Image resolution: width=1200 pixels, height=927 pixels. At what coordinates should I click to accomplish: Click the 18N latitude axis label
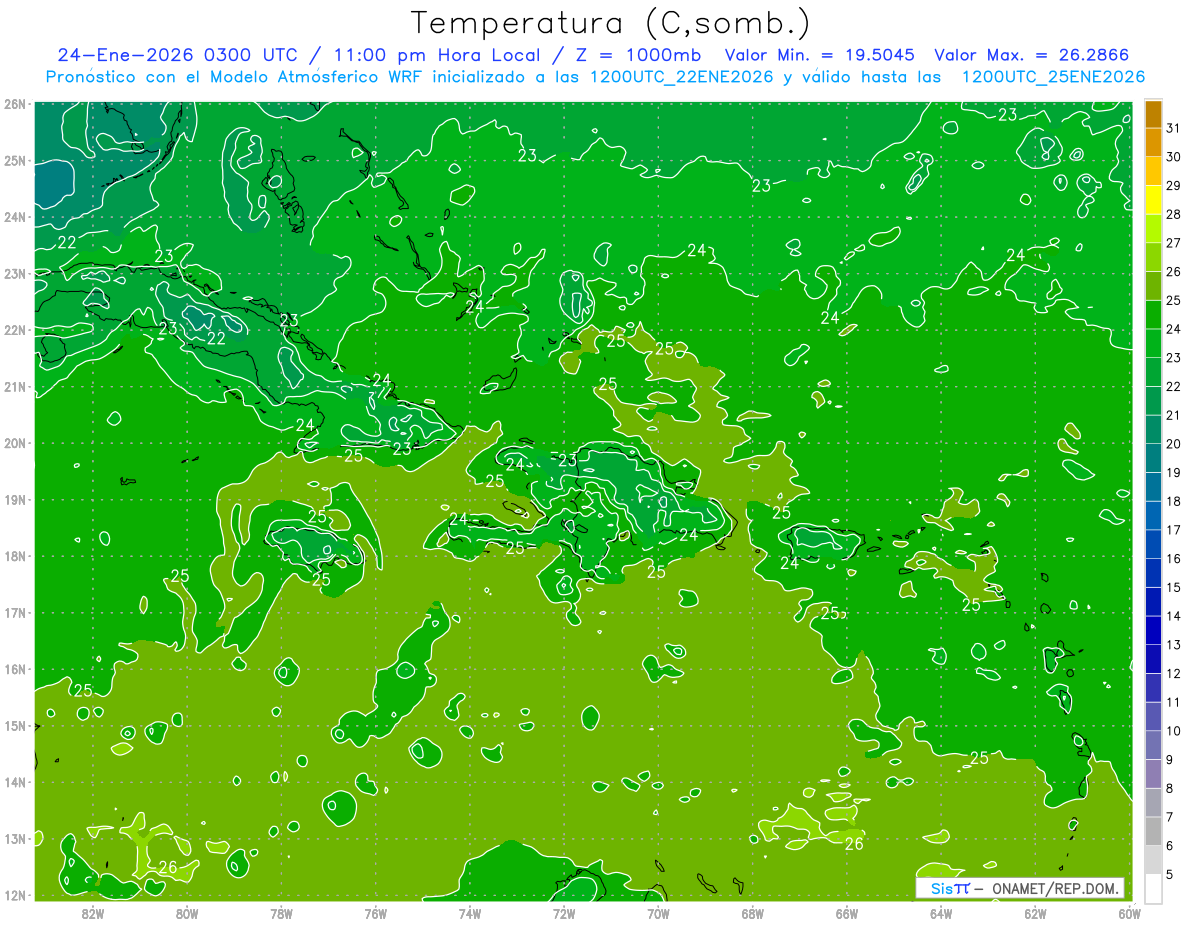coord(15,556)
